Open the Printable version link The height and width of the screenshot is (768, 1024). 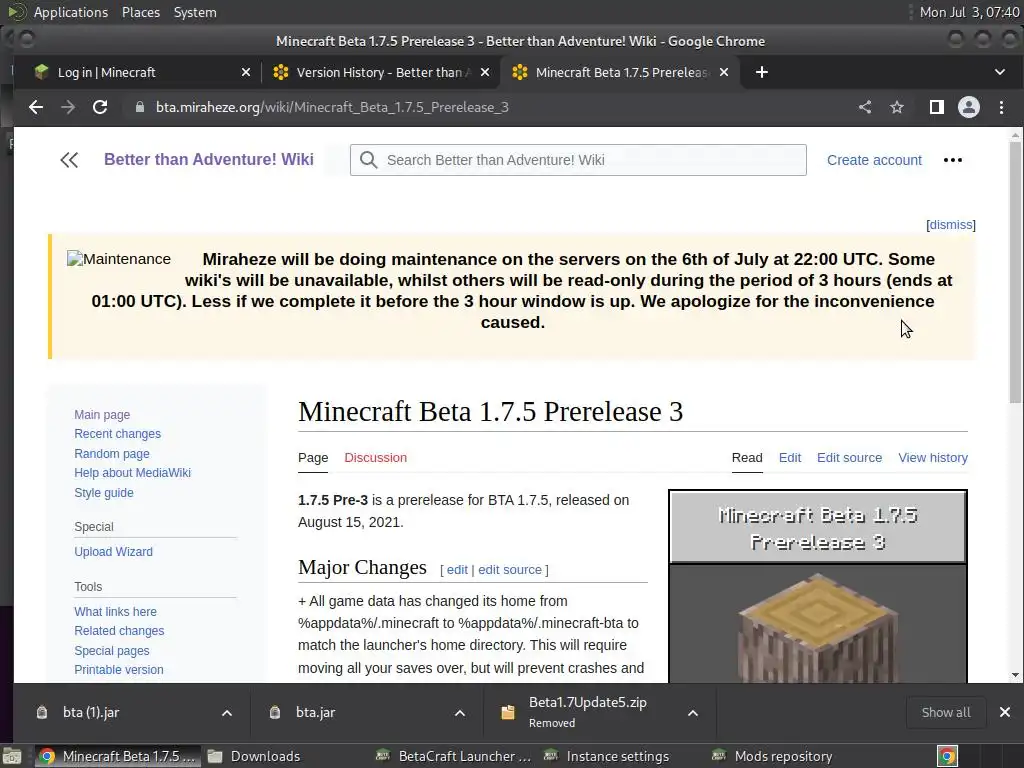(119, 669)
